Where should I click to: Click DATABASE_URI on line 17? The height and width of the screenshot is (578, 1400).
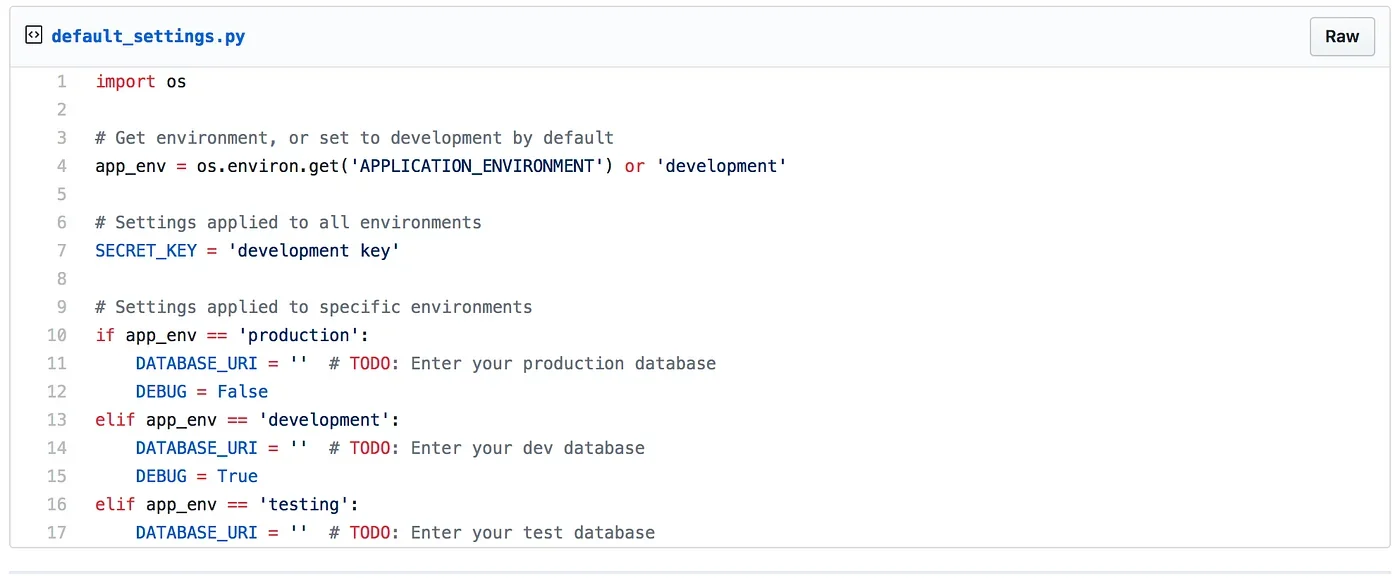click(x=197, y=532)
